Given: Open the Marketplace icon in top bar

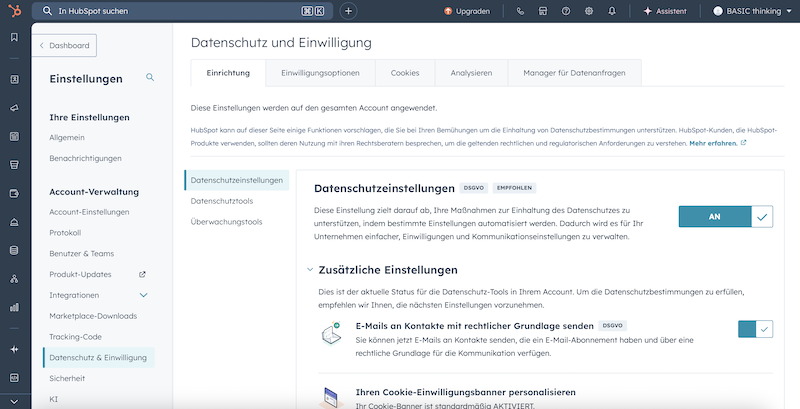Looking at the screenshot, I should click(x=543, y=11).
